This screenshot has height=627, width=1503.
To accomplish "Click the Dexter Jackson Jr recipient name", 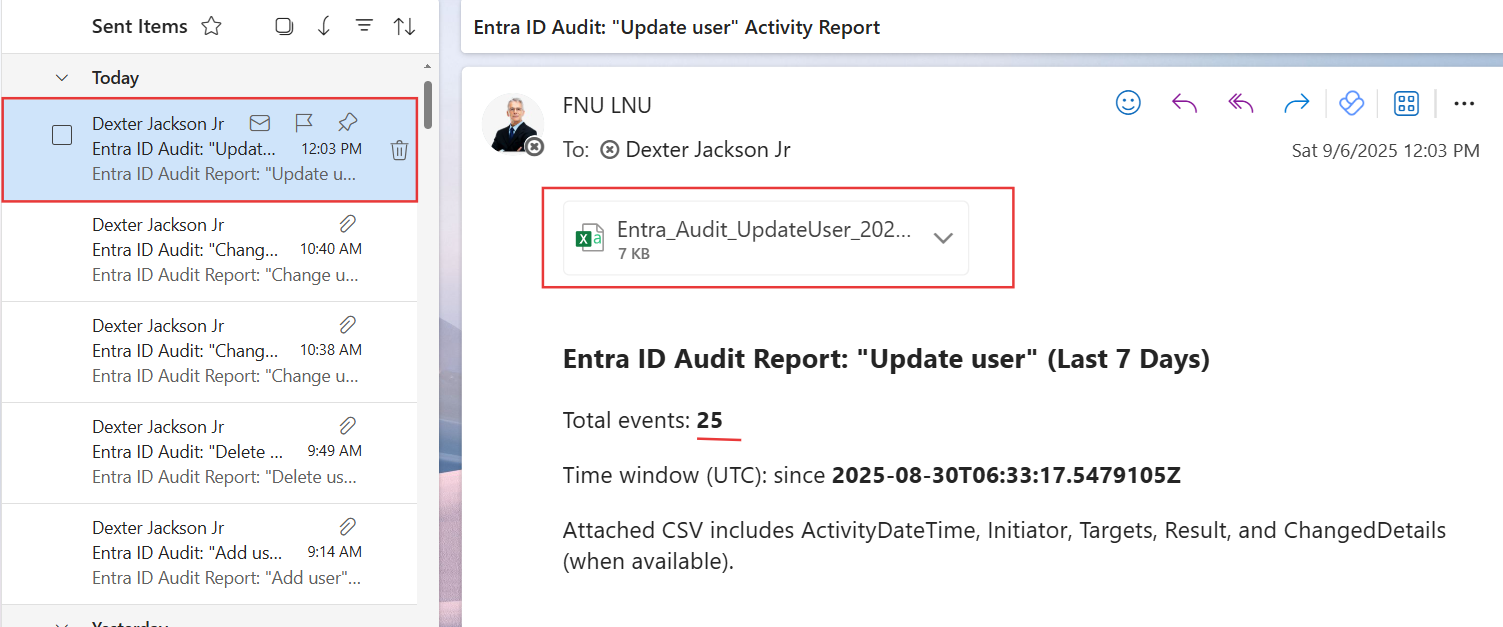I will point(707,150).
